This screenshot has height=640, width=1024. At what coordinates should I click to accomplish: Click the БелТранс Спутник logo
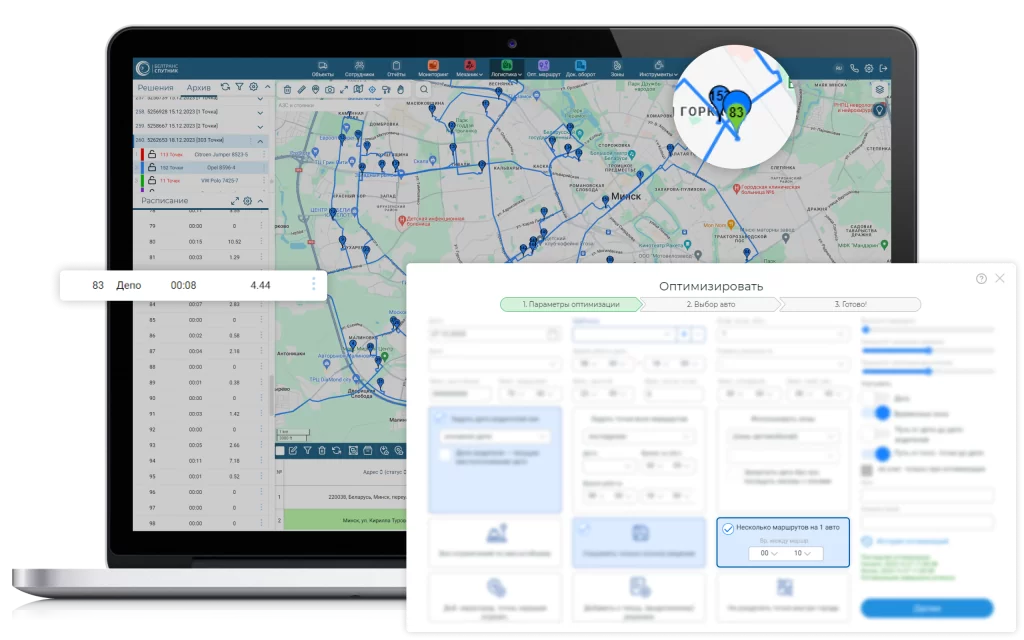tap(158, 68)
